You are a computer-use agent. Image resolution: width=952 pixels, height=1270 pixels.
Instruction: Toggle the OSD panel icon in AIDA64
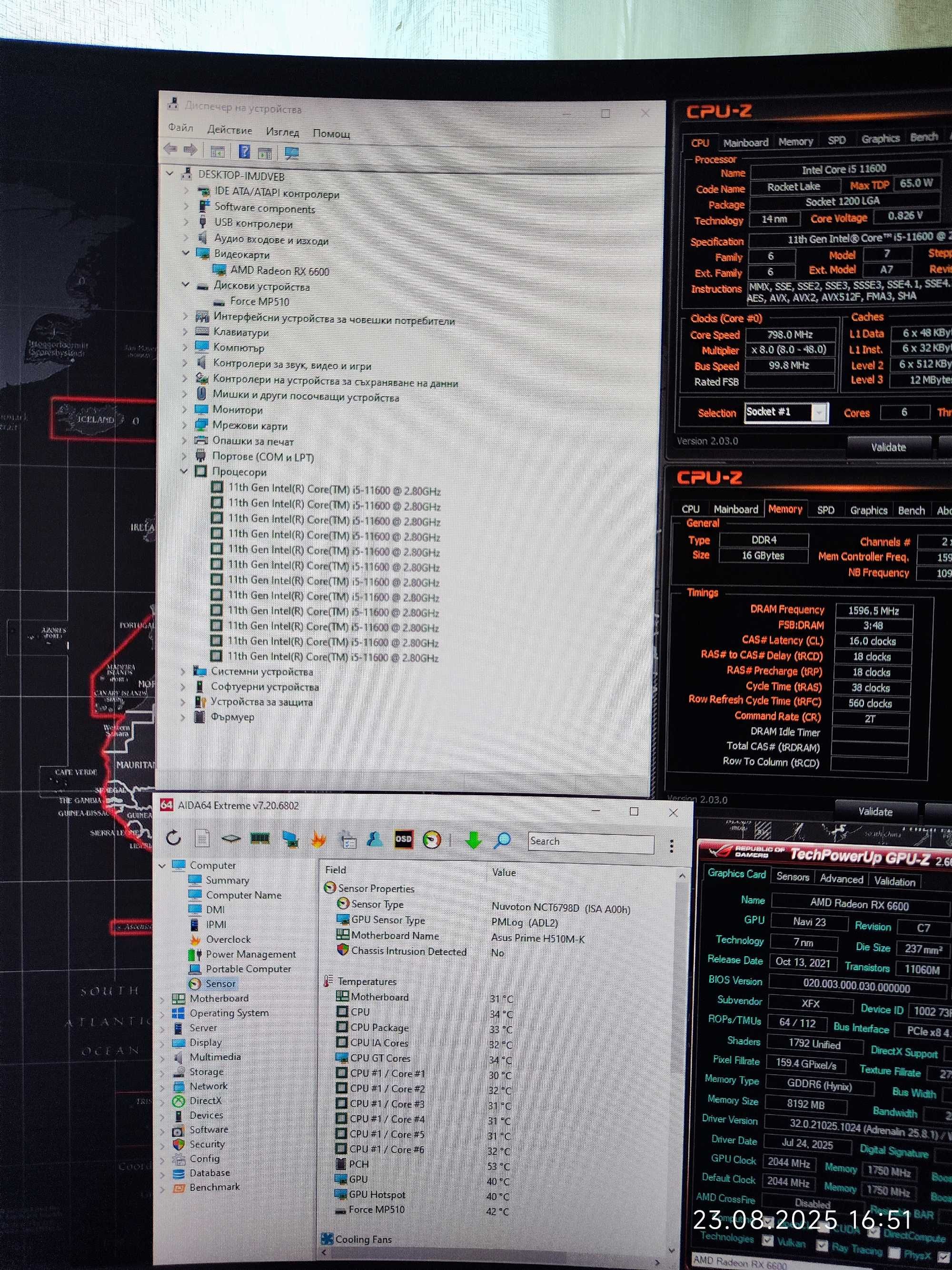(403, 839)
